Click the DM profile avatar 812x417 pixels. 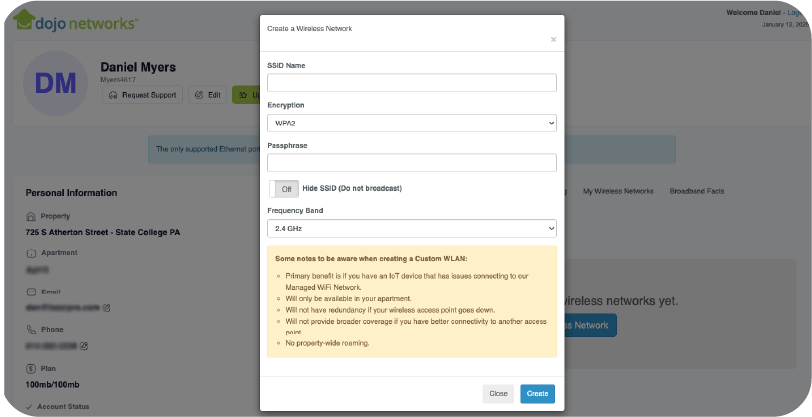[56, 82]
